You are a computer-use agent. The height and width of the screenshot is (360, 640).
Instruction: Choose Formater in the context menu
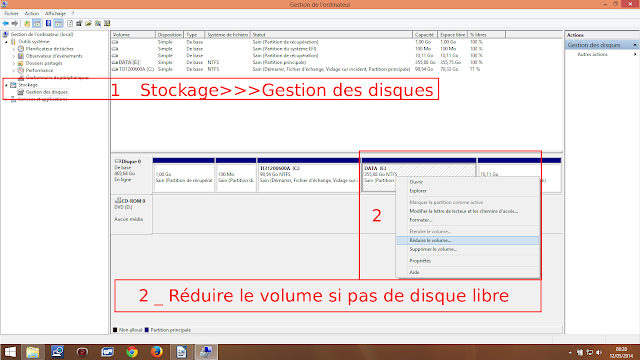click(468, 220)
